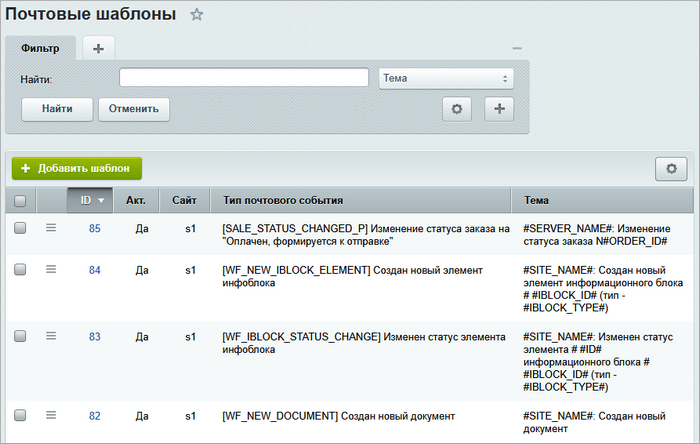Viewport: 700px width, 444px height.
Task: Open action menu for template 84
Action: pyautogui.click(x=51, y=269)
